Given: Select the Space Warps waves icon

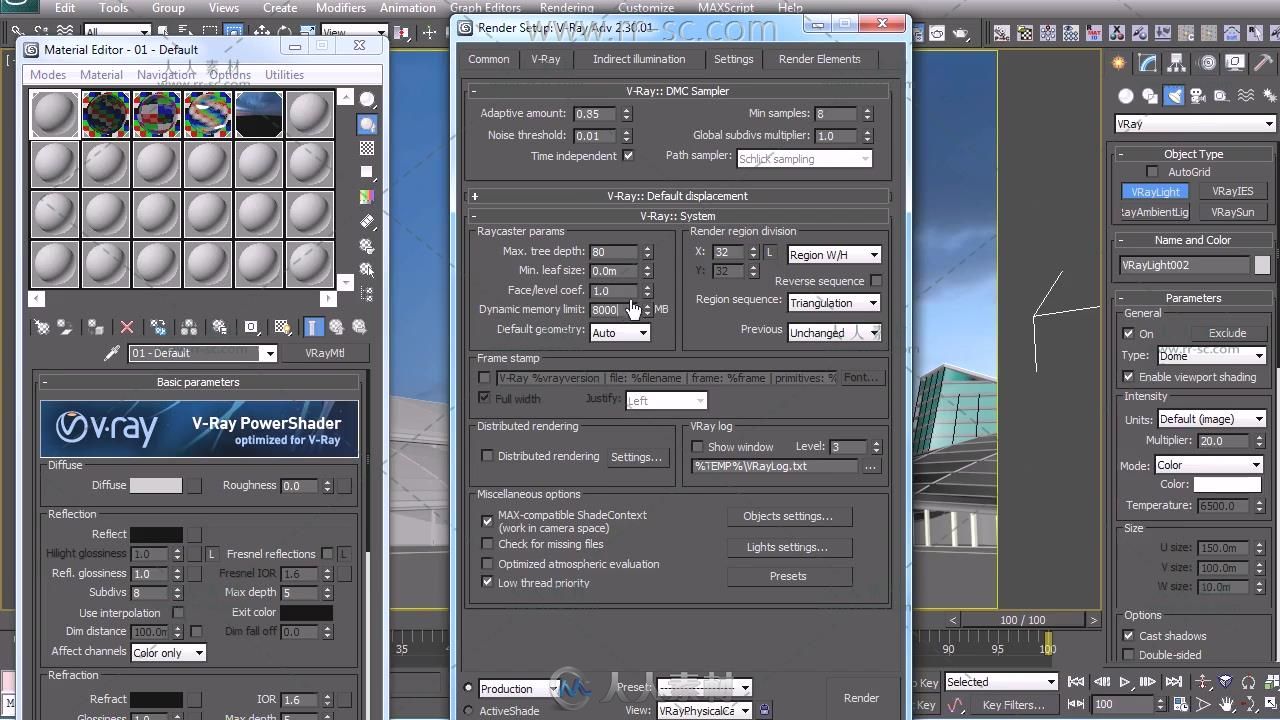Looking at the screenshot, I should point(1246,96).
